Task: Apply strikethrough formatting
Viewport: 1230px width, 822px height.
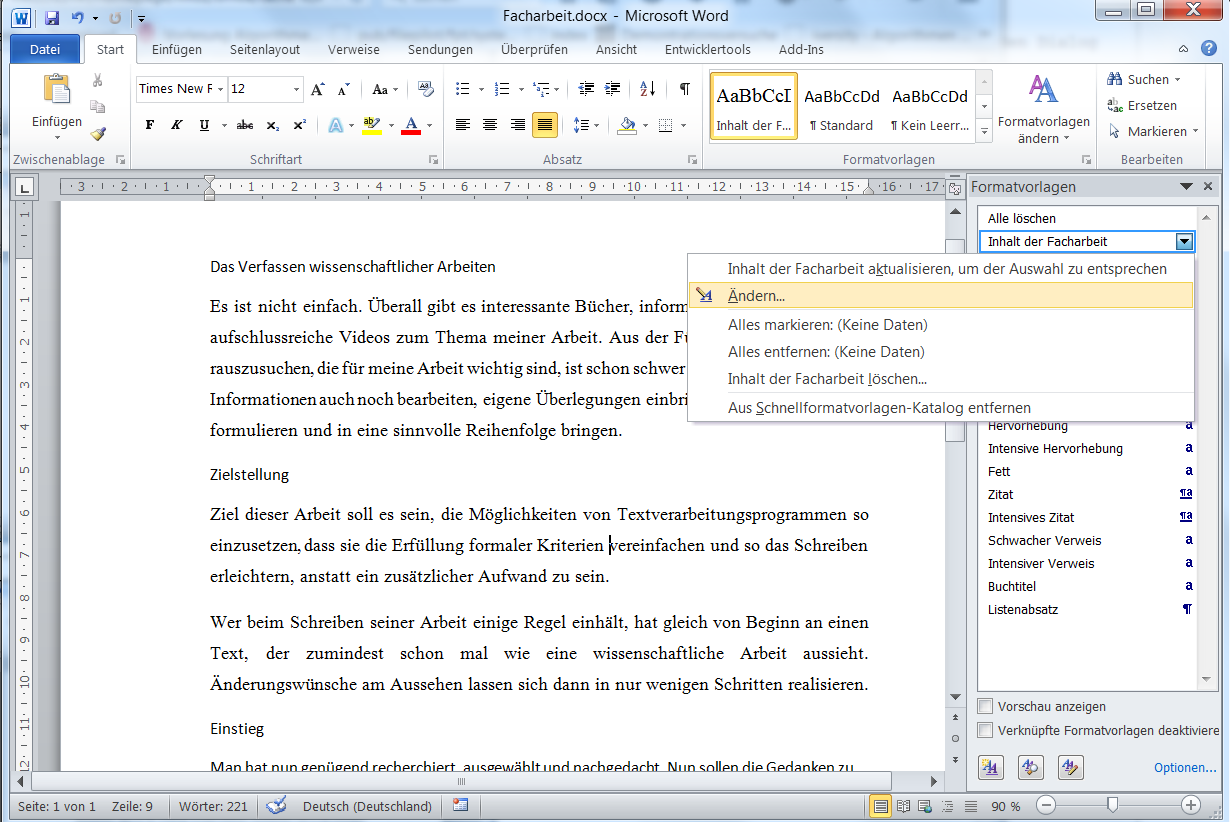Action: (245, 125)
